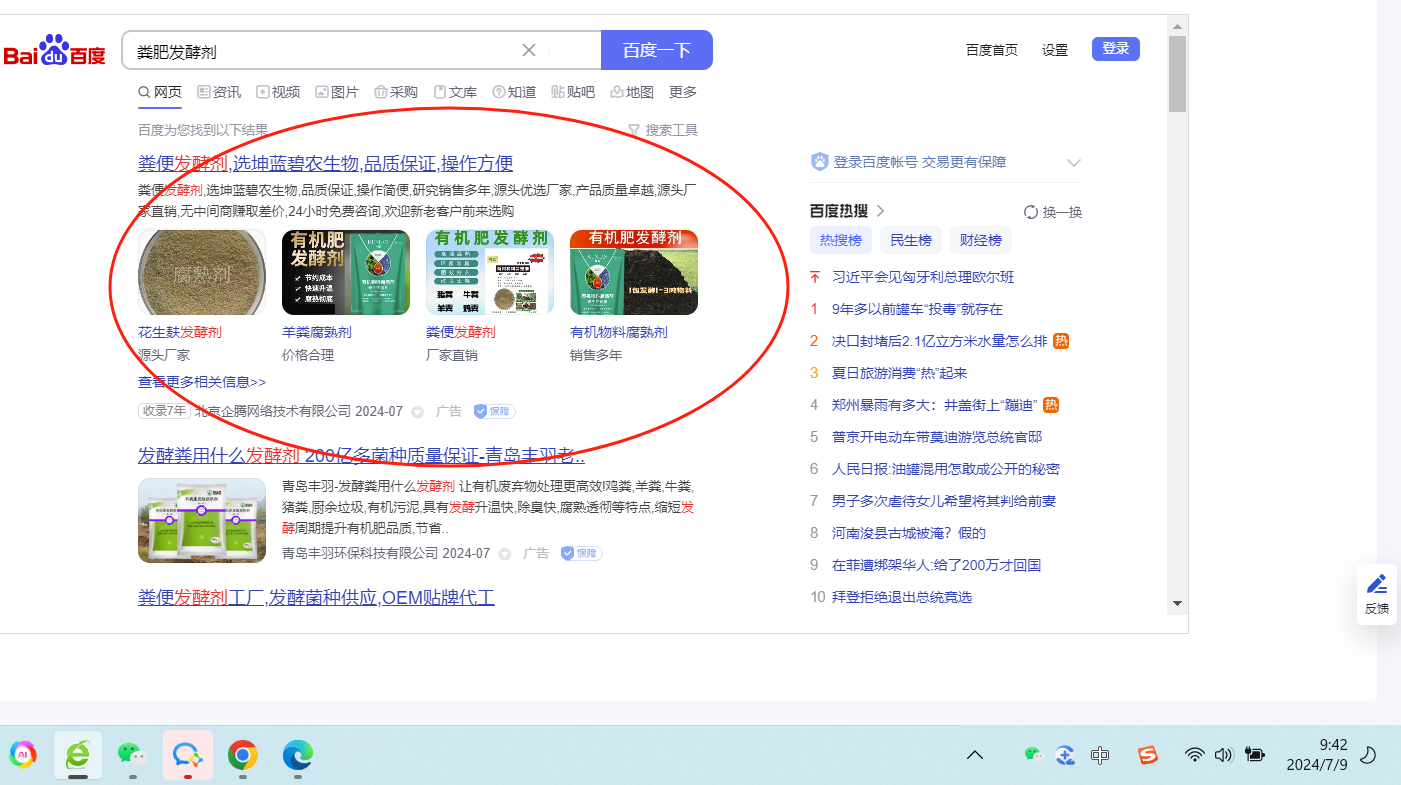Open the 搜索工具 filter dropdown
Viewport: 1401px width, 785px height.
tap(662, 130)
